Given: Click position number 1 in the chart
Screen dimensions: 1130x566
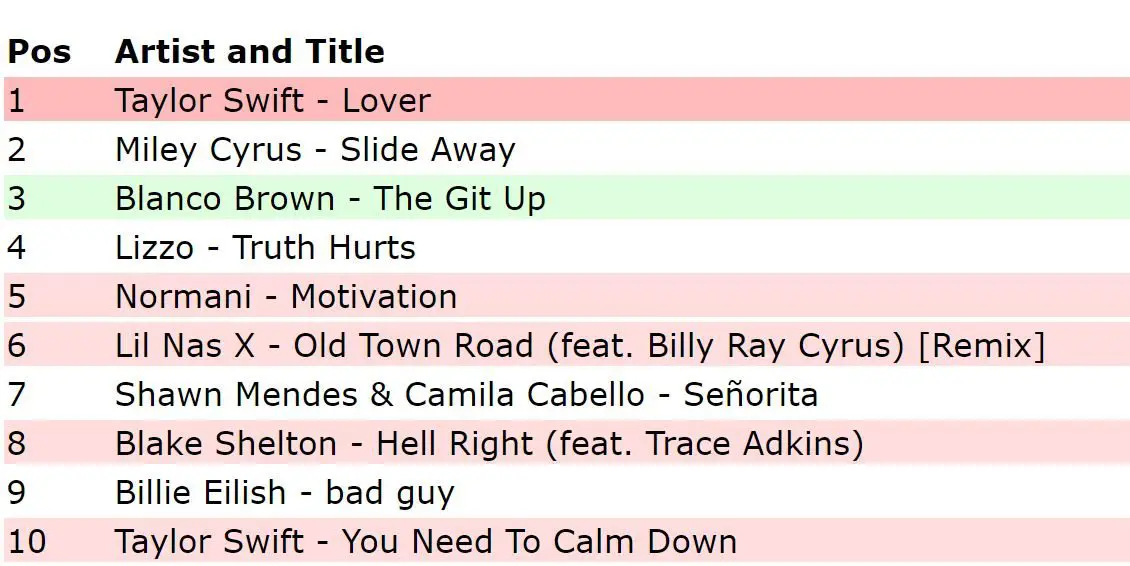Looking at the screenshot, I should tap(16, 101).
